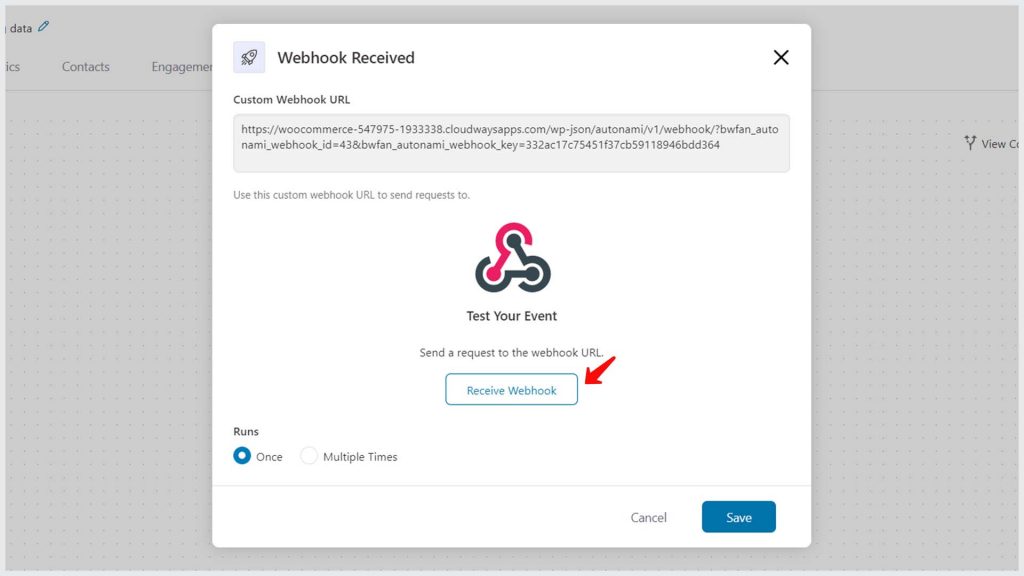Click the Receive Webhook button

click(511, 390)
